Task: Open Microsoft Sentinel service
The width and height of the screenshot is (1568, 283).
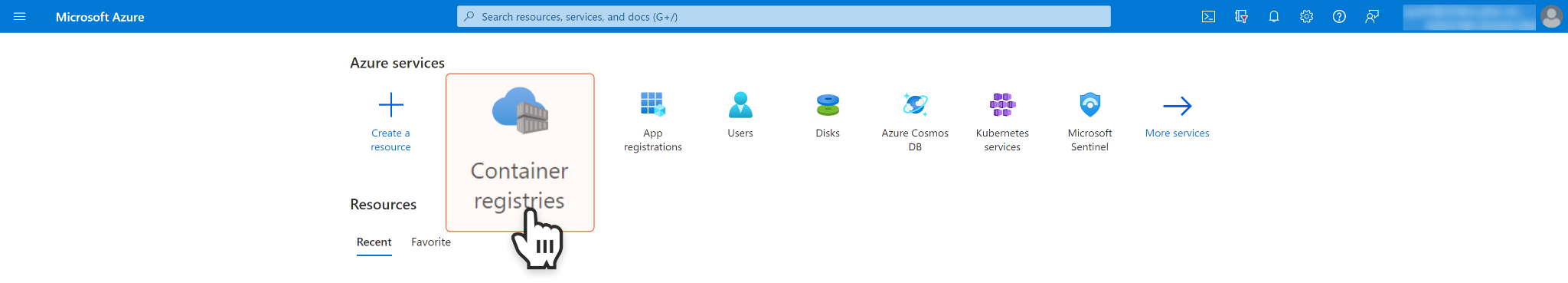Action: [1089, 121]
